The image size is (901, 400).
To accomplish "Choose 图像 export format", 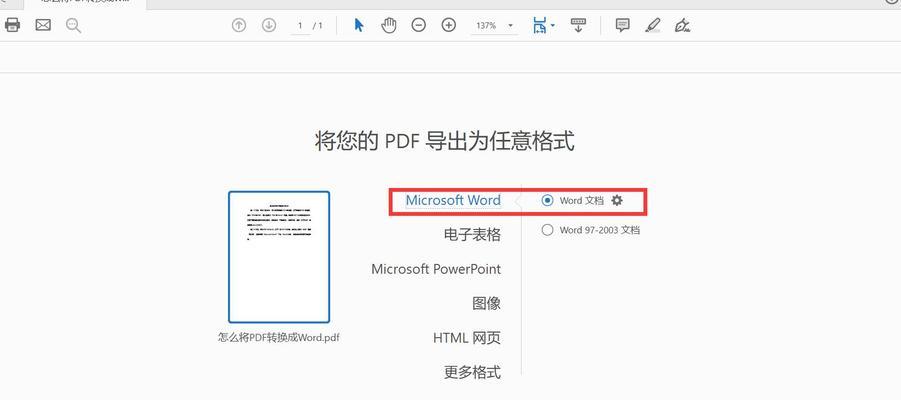I will [487, 303].
